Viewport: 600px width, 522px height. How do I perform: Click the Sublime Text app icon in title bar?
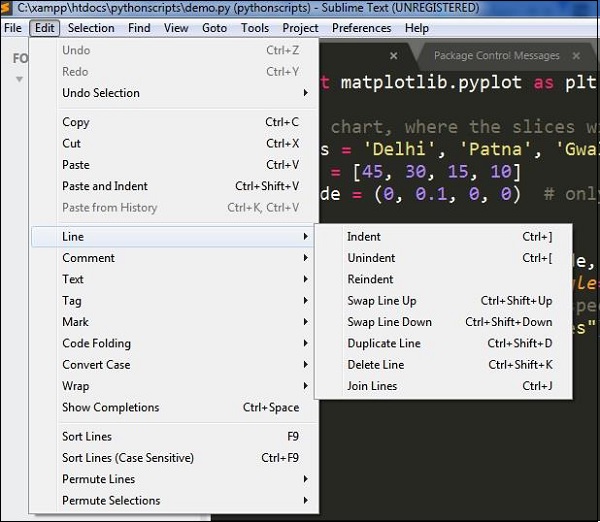[5, 8]
